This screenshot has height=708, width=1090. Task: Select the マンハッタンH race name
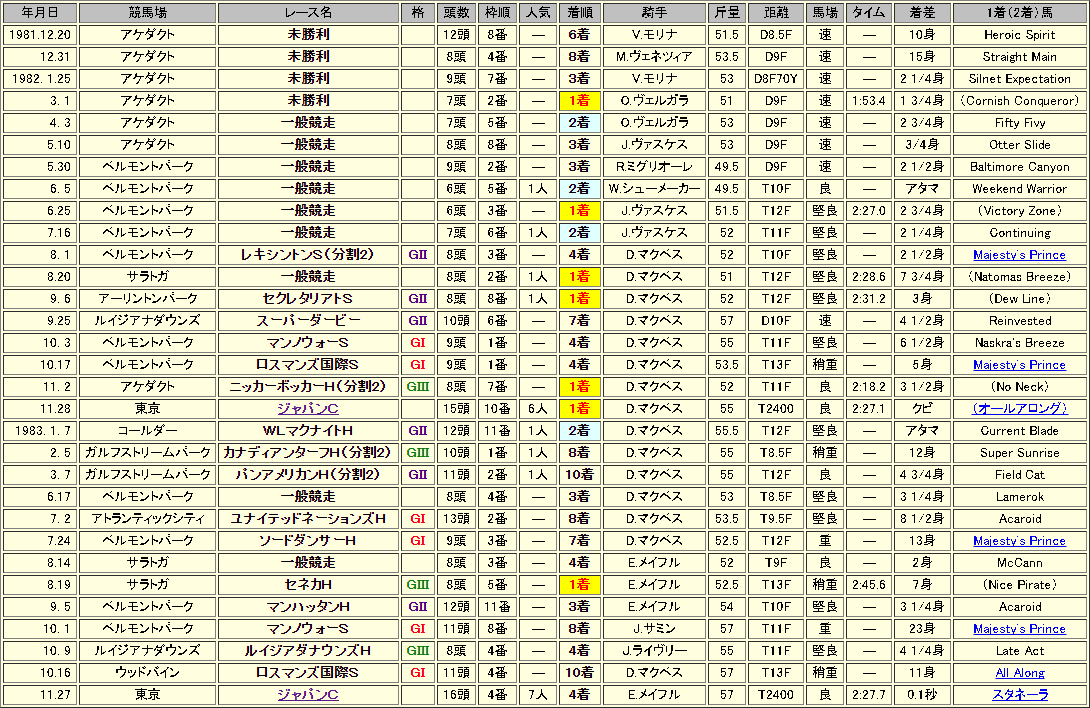point(309,606)
